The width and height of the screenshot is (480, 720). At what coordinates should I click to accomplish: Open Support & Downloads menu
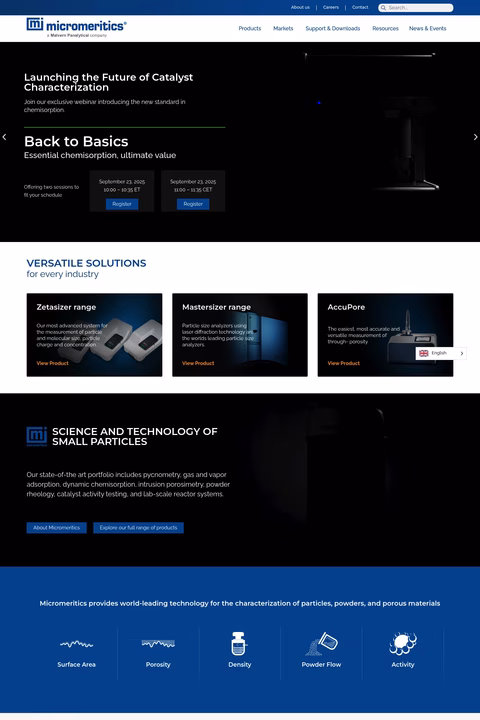[x=333, y=28]
